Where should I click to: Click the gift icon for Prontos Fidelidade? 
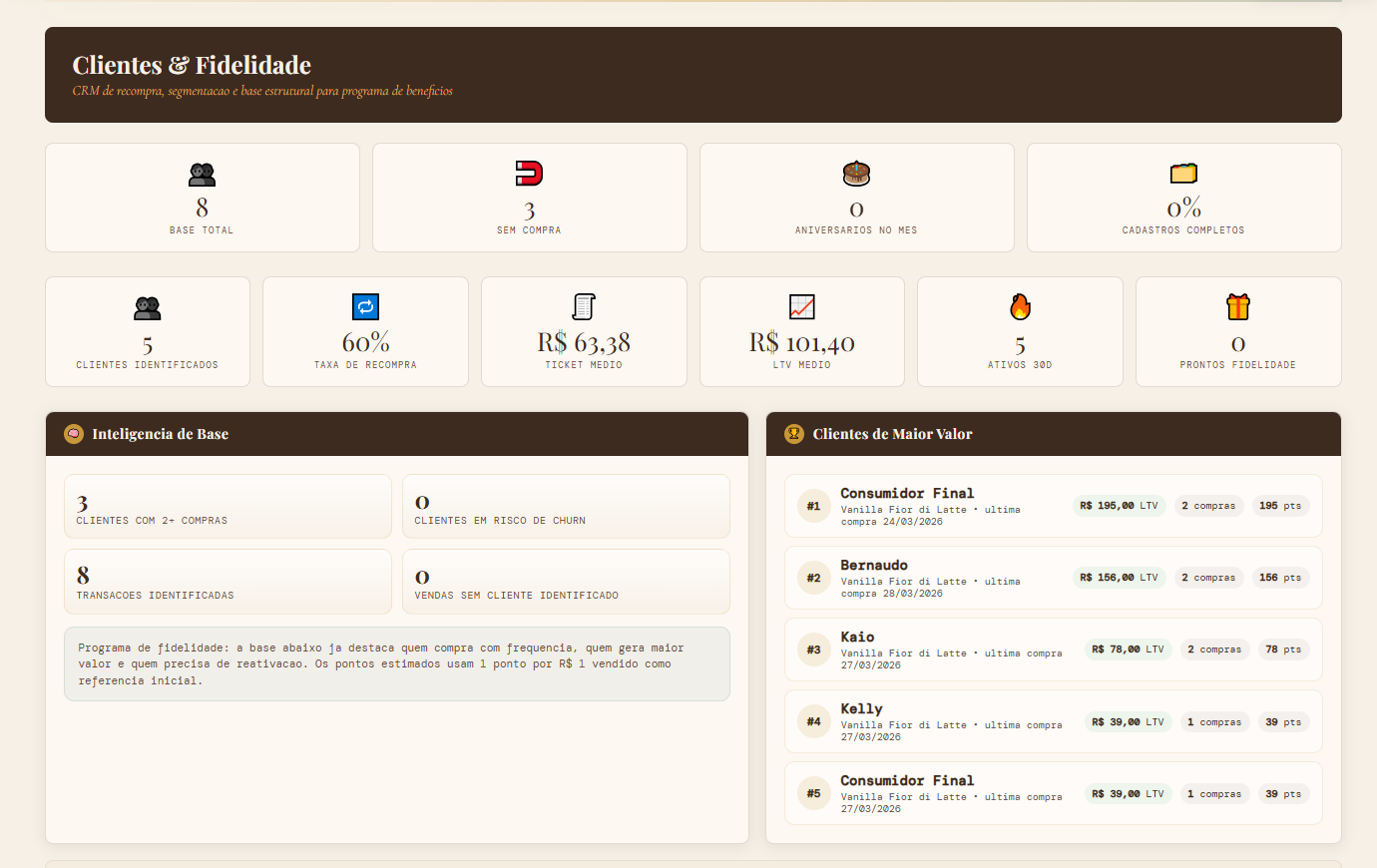click(x=1238, y=307)
